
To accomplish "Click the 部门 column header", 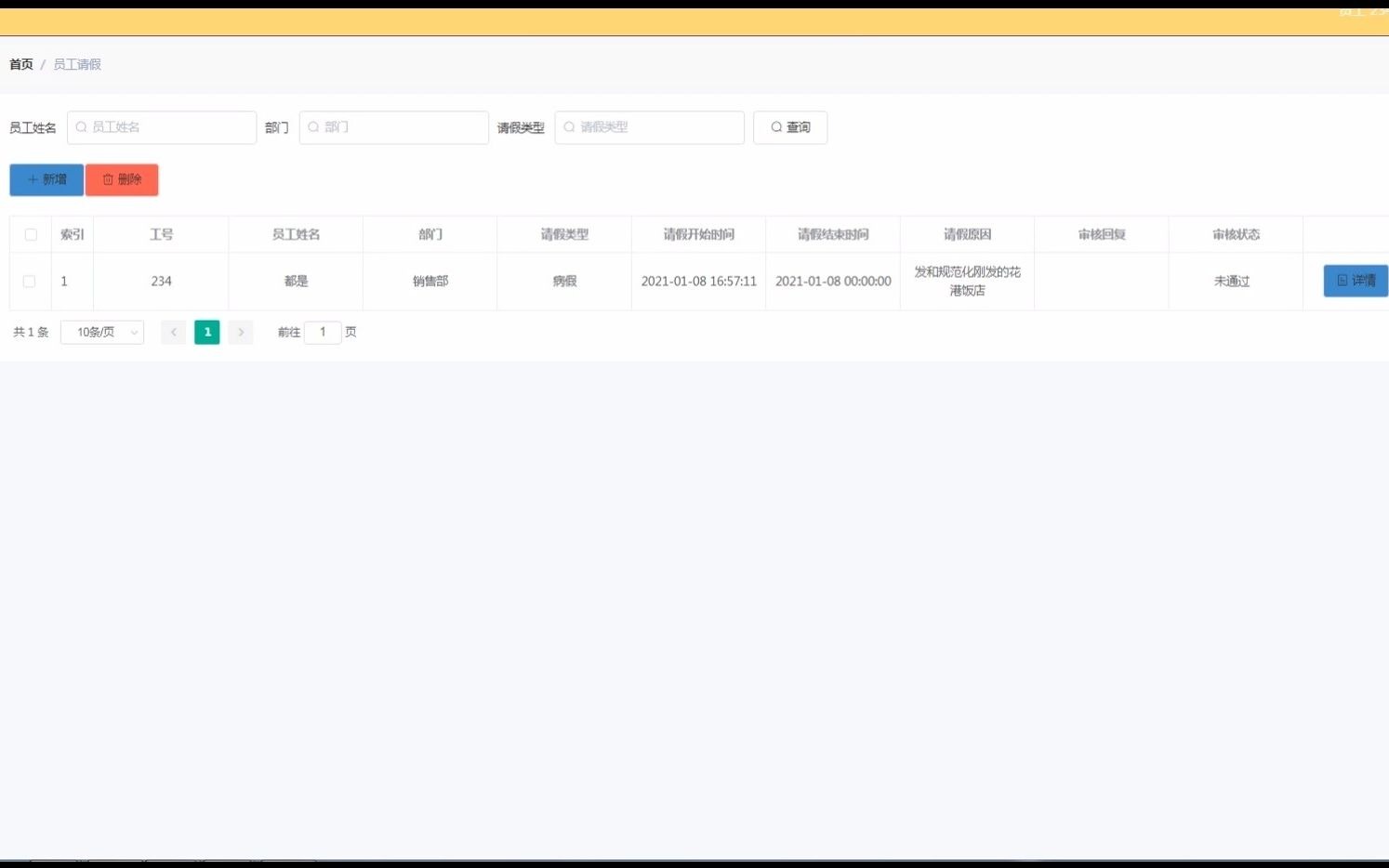I will pyautogui.click(x=430, y=234).
